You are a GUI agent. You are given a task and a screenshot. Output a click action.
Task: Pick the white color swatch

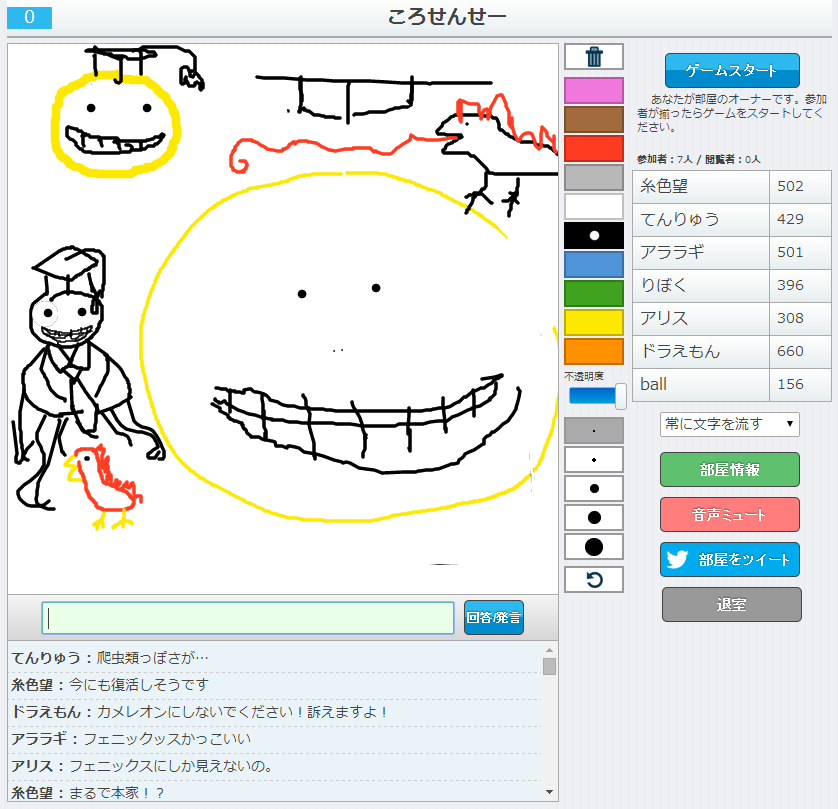(594, 206)
